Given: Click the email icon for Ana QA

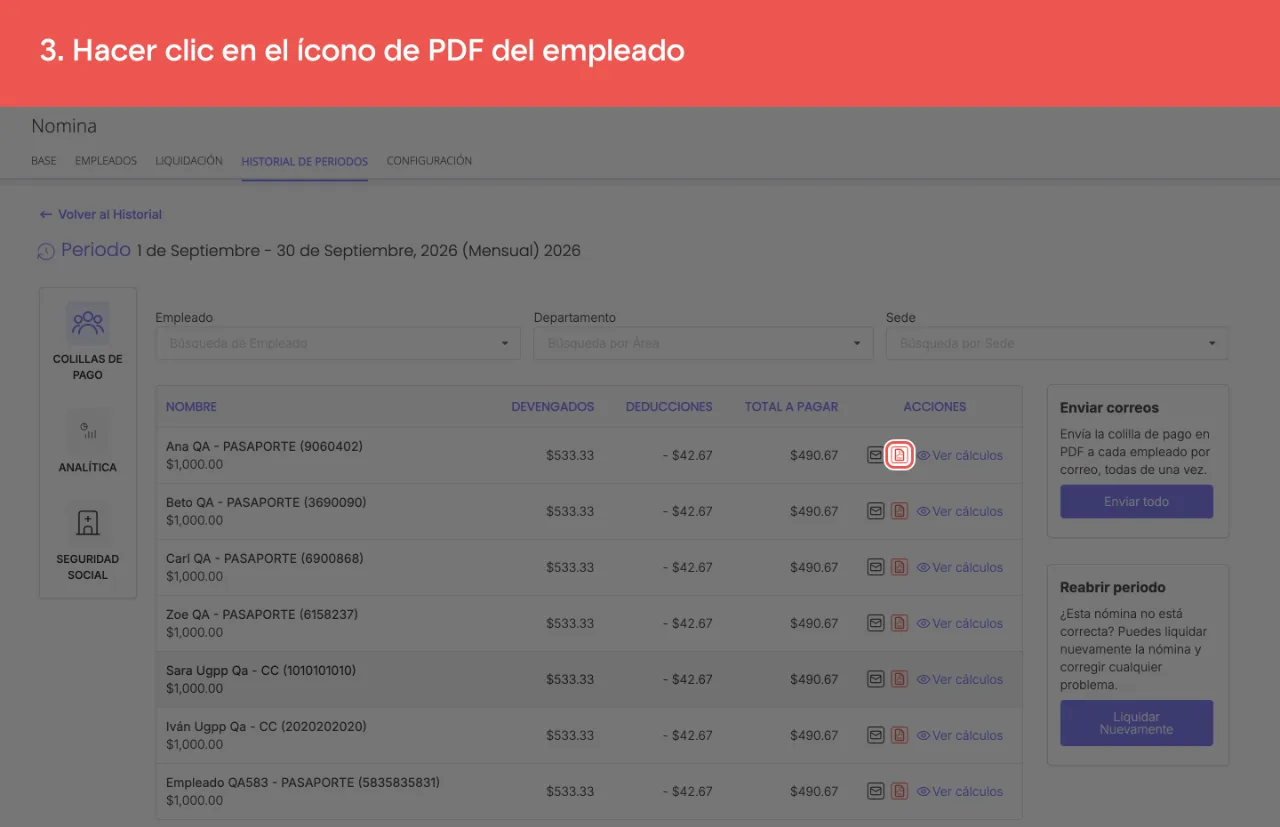Looking at the screenshot, I should (876, 455).
